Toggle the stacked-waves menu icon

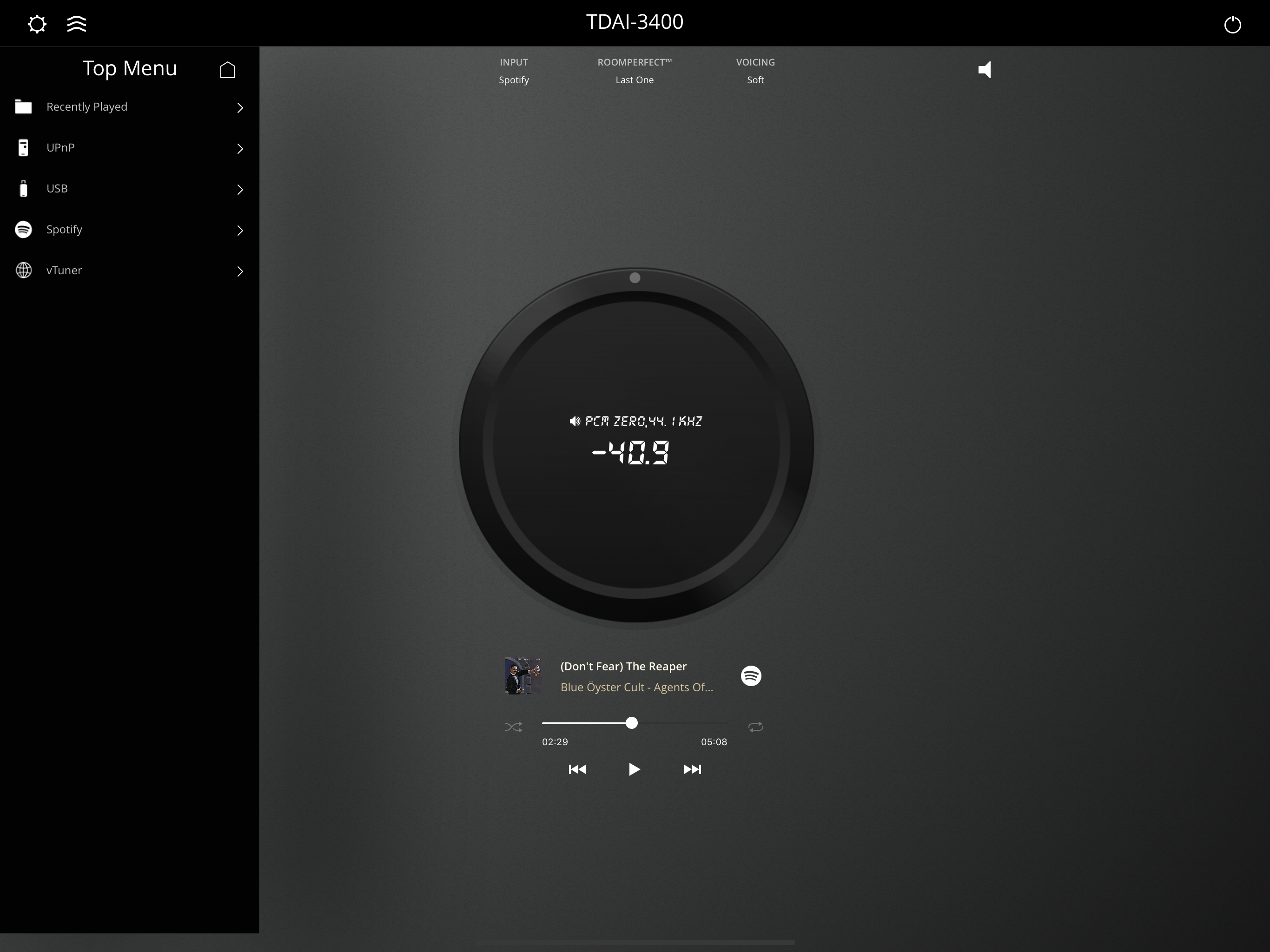pyautogui.click(x=76, y=24)
